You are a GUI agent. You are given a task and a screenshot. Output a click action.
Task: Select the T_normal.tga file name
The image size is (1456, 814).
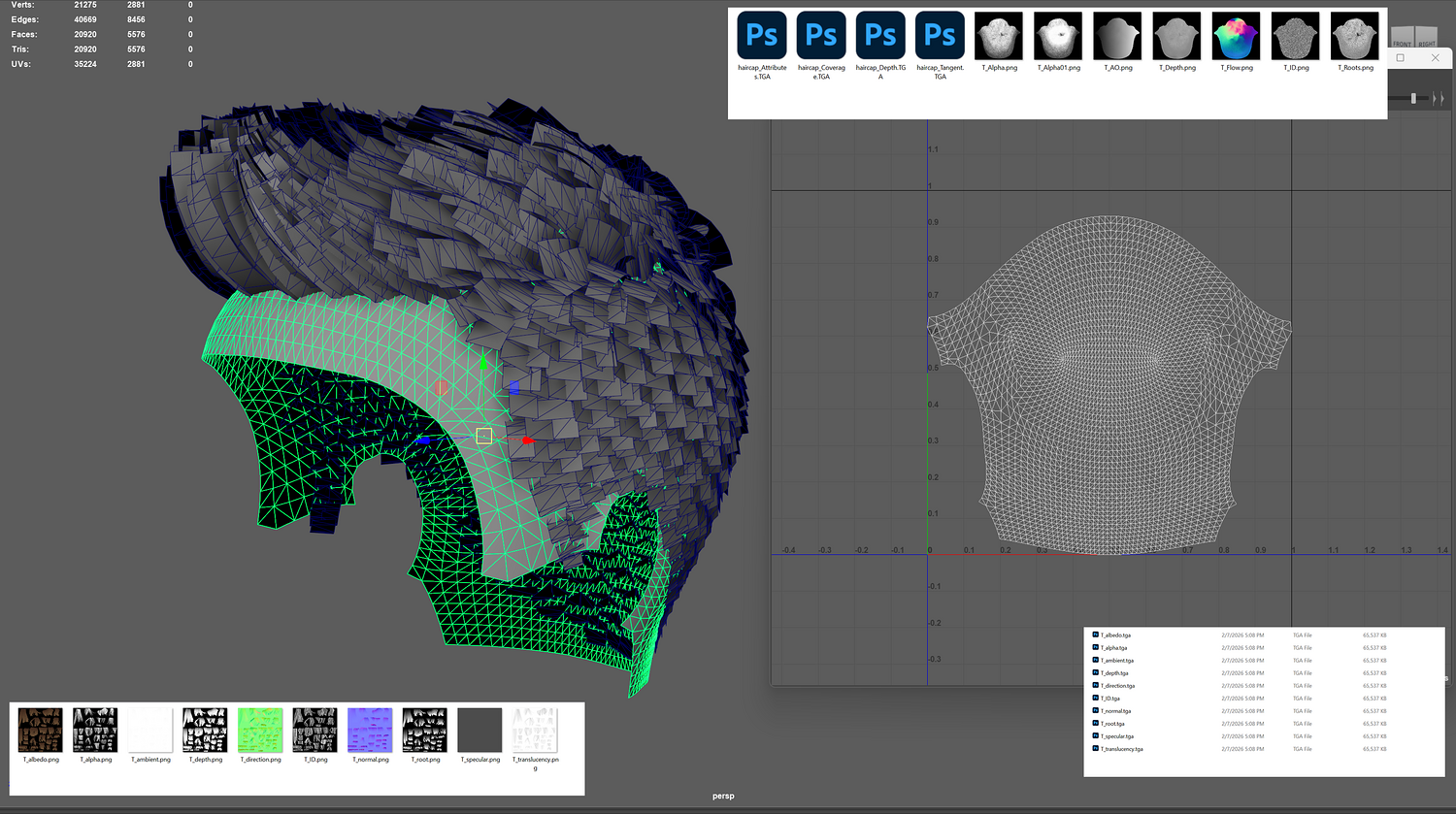1116,711
